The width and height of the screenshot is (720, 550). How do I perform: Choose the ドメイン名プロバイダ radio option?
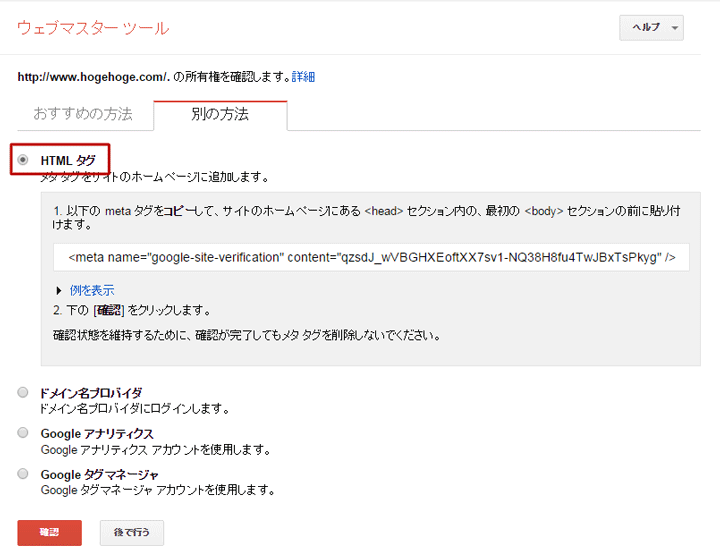(23, 393)
